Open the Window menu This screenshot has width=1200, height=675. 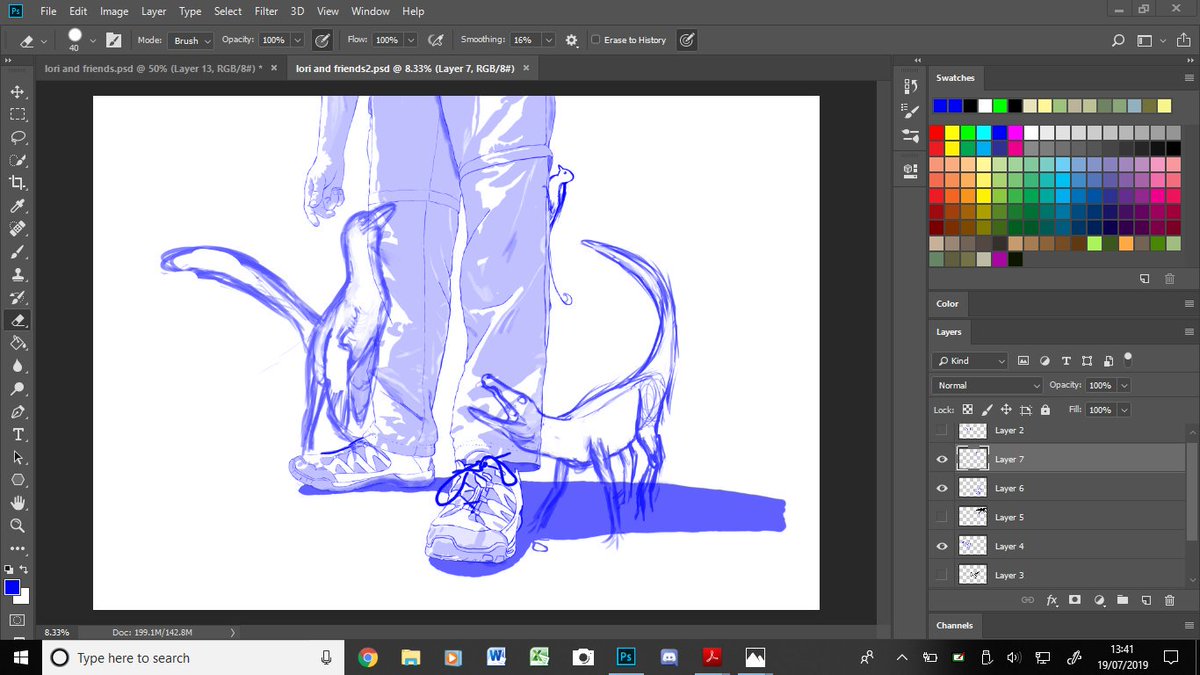coord(370,11)
